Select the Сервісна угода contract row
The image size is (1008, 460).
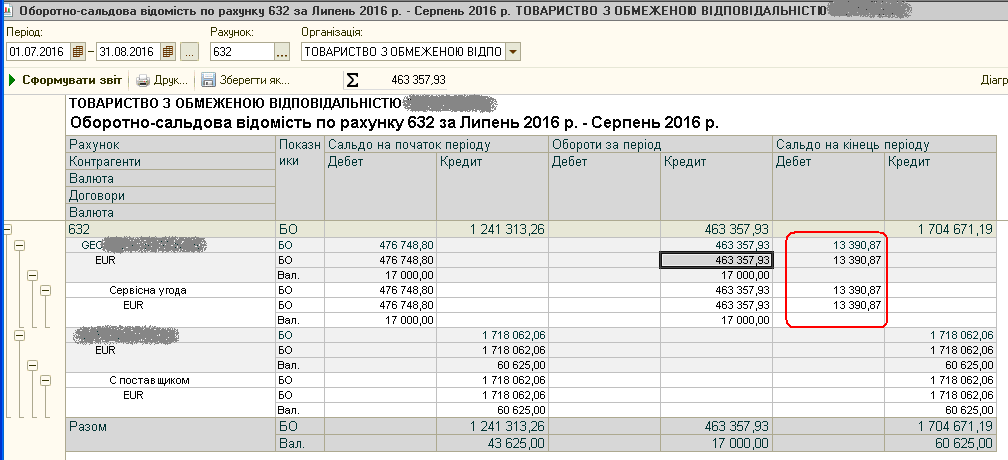170,290
